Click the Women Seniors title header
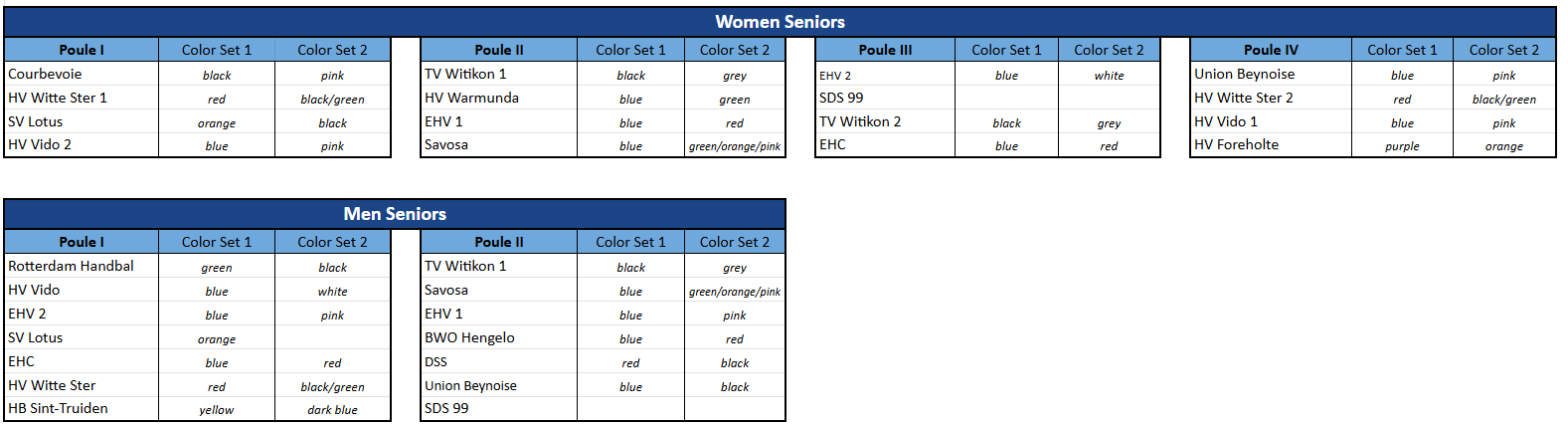This screenshot has height=426, width=1568. coord(780,22)
